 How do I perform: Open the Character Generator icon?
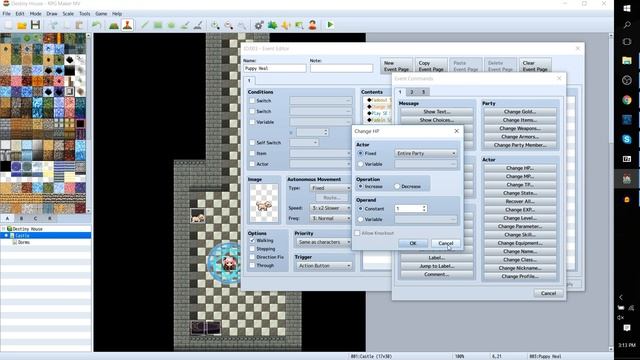coord(312,25)
